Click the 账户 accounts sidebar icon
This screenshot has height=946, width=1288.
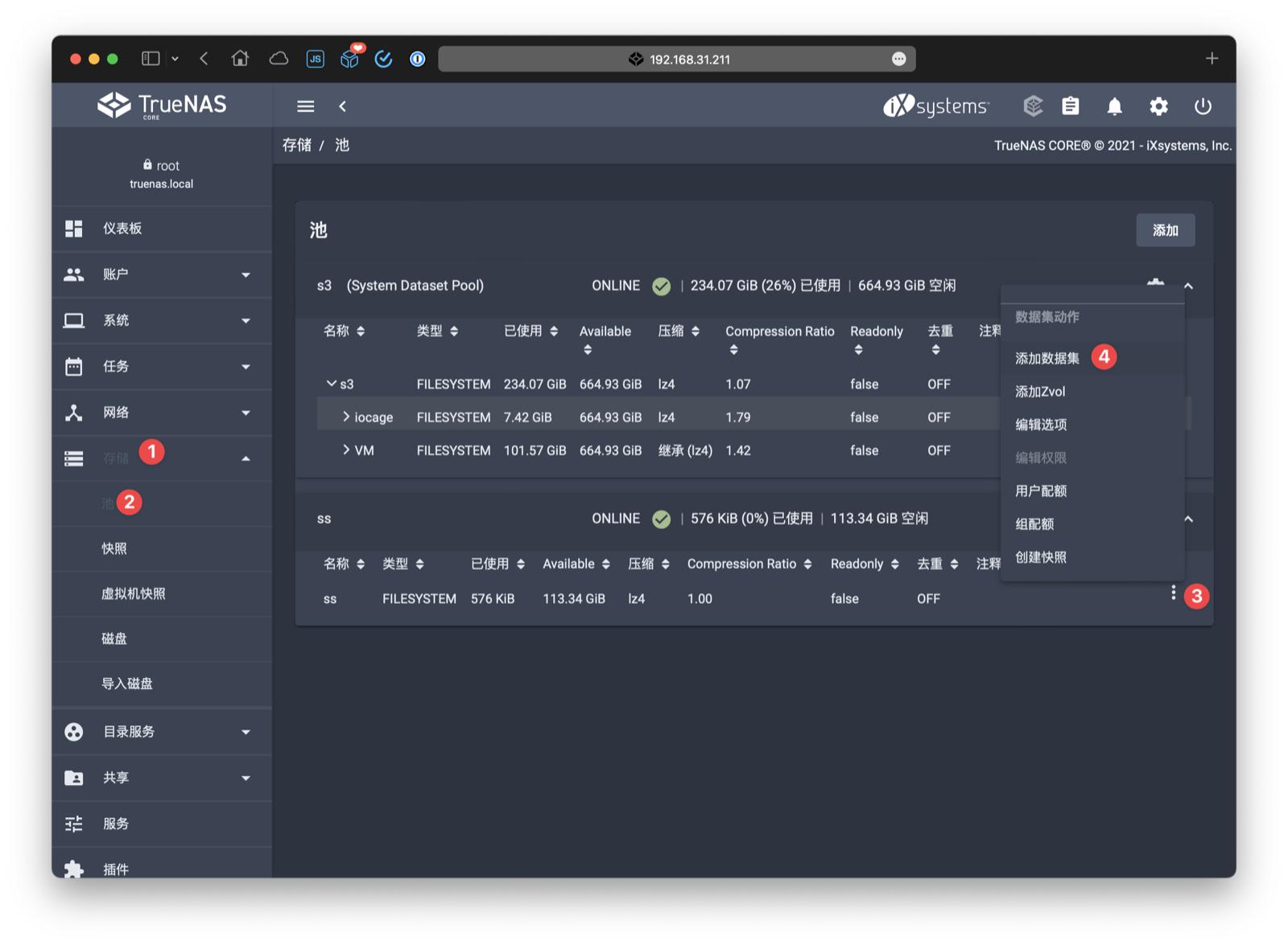(x=73, y=275)
